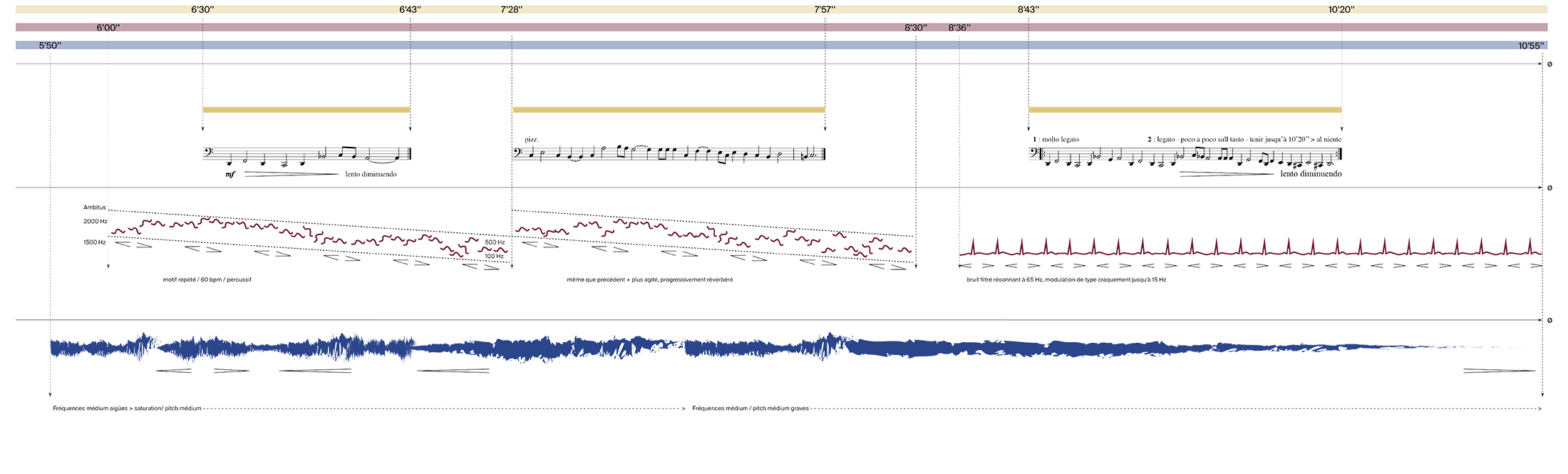Image resolution: width=1568 pixels, height=474 pixels.
Task: Click the hairpin at the blue waveform's far right
Action: pyautogui.click(x=1500, y=371)
